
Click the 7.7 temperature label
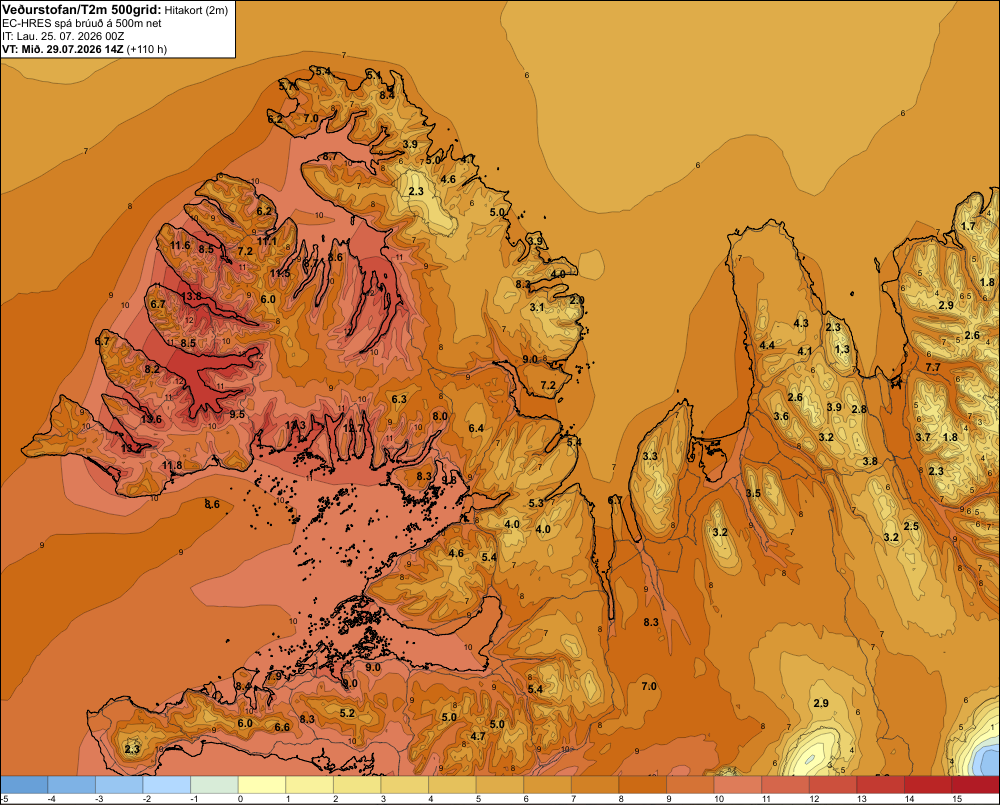click(x=933, y=367)
